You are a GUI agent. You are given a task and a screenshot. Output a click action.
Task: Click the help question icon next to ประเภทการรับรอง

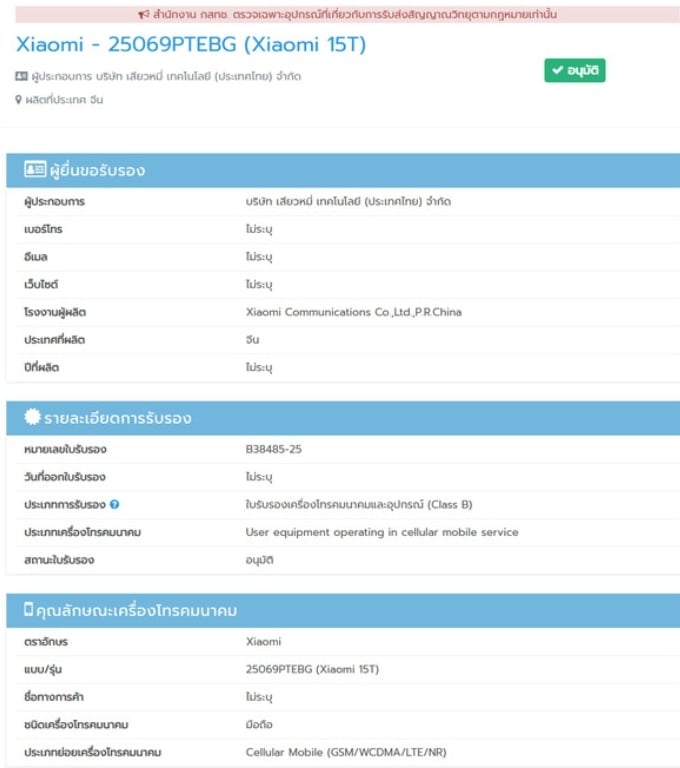coord(114,504)
